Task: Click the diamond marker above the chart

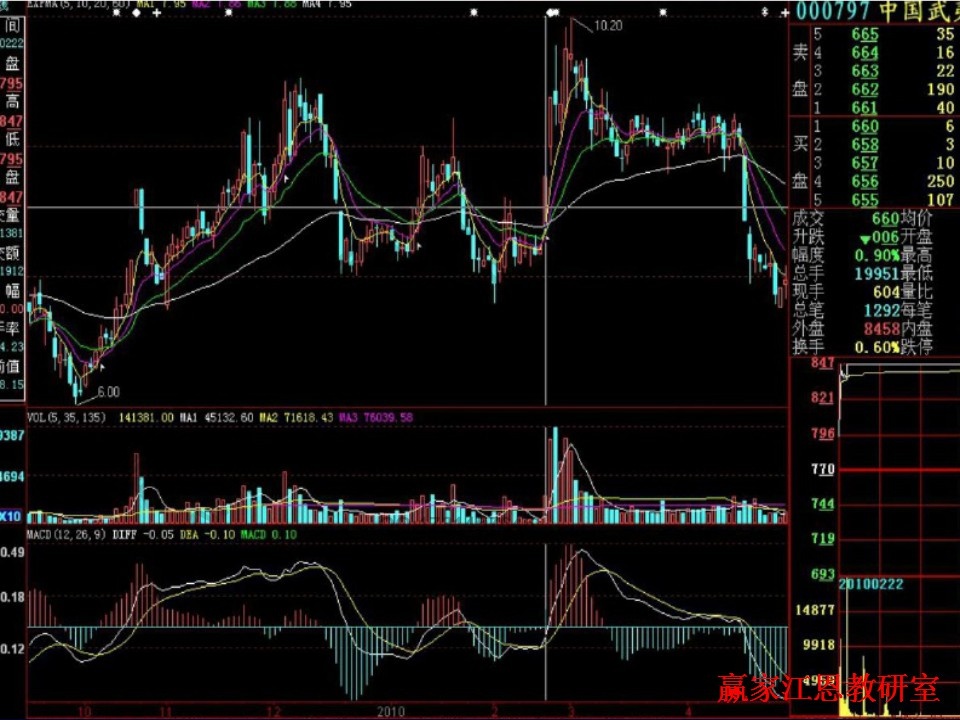Action: (136, 13)
